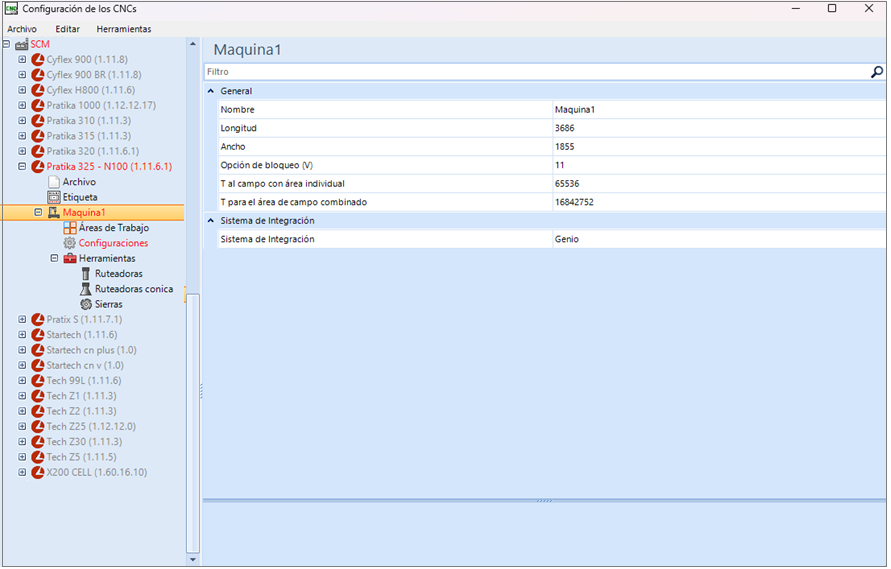Select Tech Z2 (1.11.3) in tree
Viewport: 891px width, 569px height.
[81, 412]
